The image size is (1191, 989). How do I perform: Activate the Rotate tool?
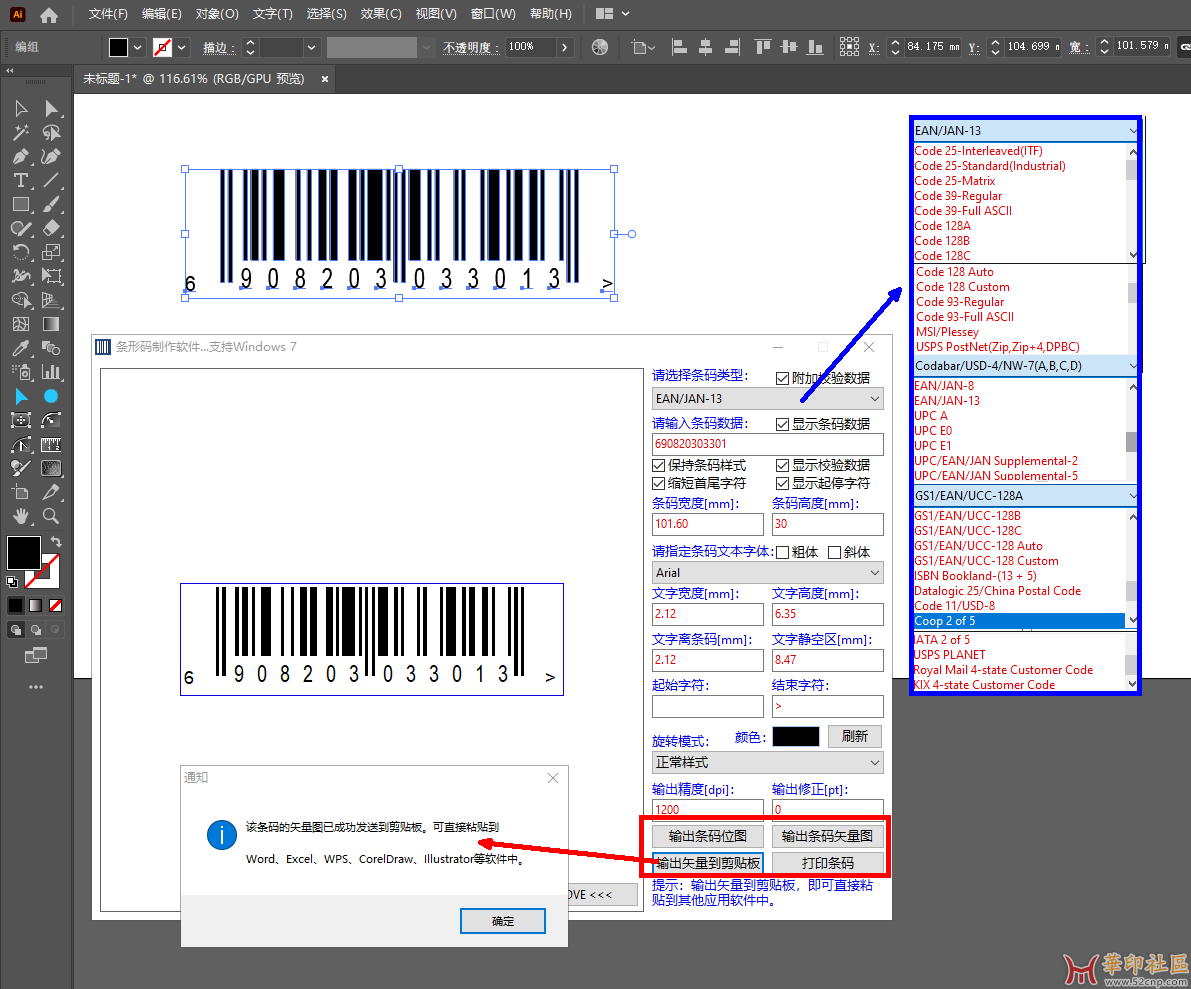click(x=21, y=252)
